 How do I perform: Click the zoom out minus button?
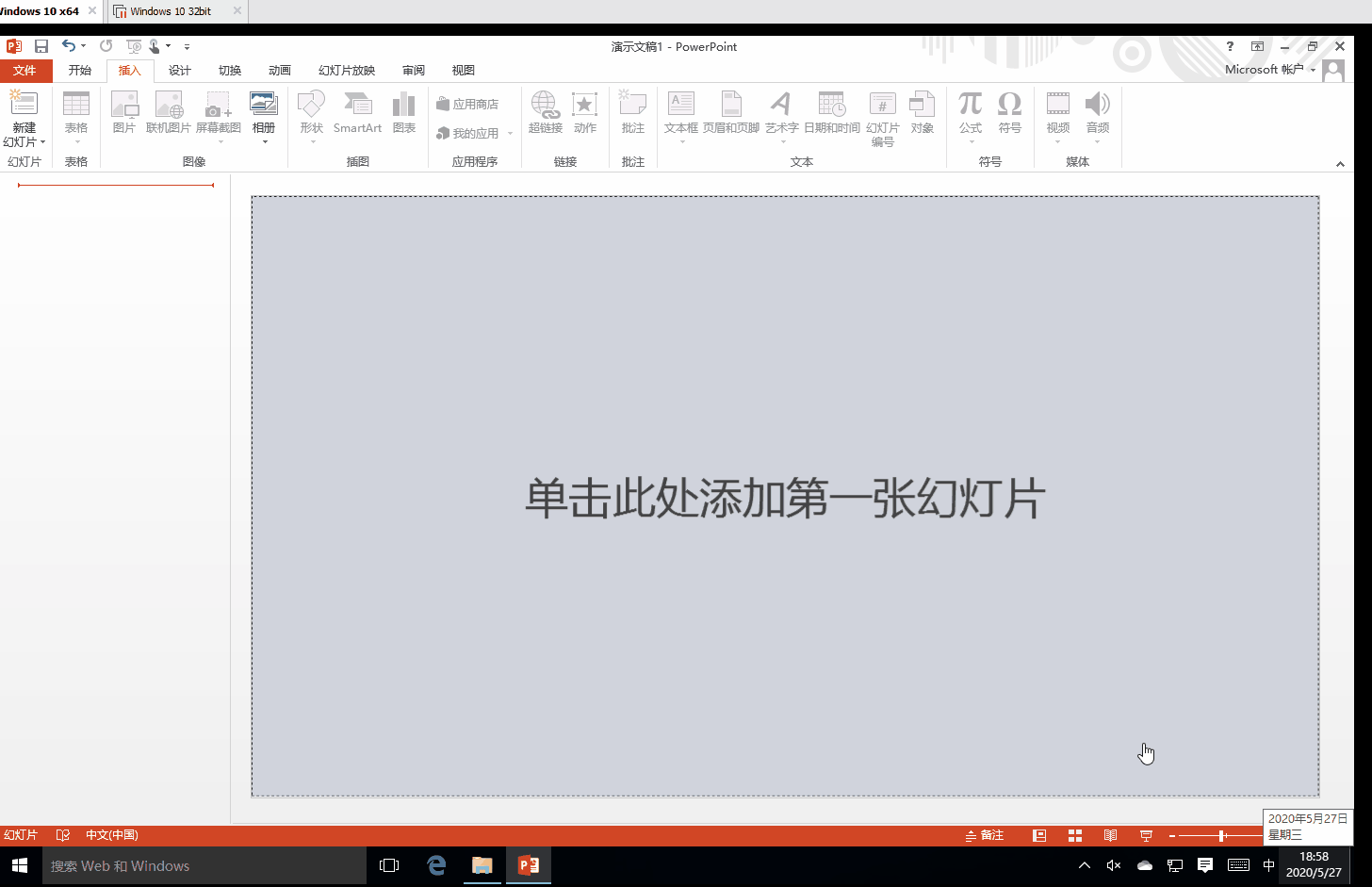[1172, 835]
